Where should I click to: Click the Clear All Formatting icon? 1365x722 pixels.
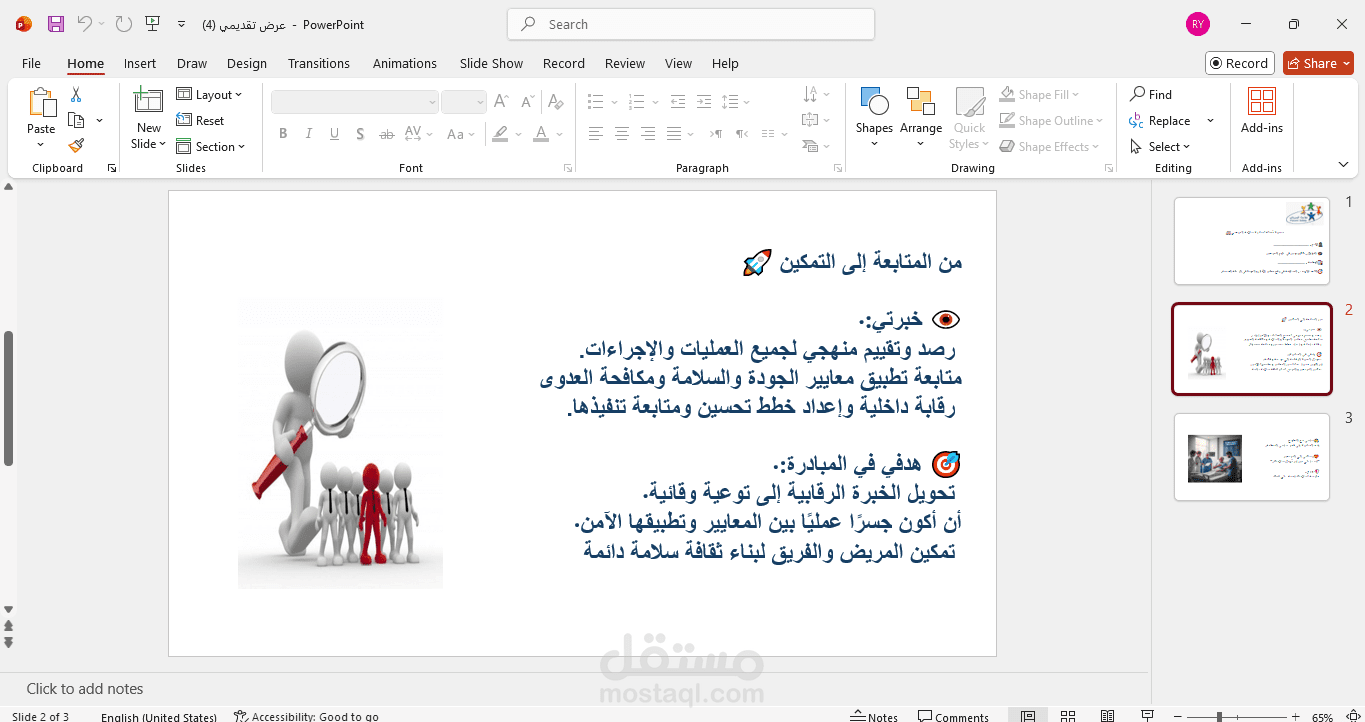[x=556, y=101]
